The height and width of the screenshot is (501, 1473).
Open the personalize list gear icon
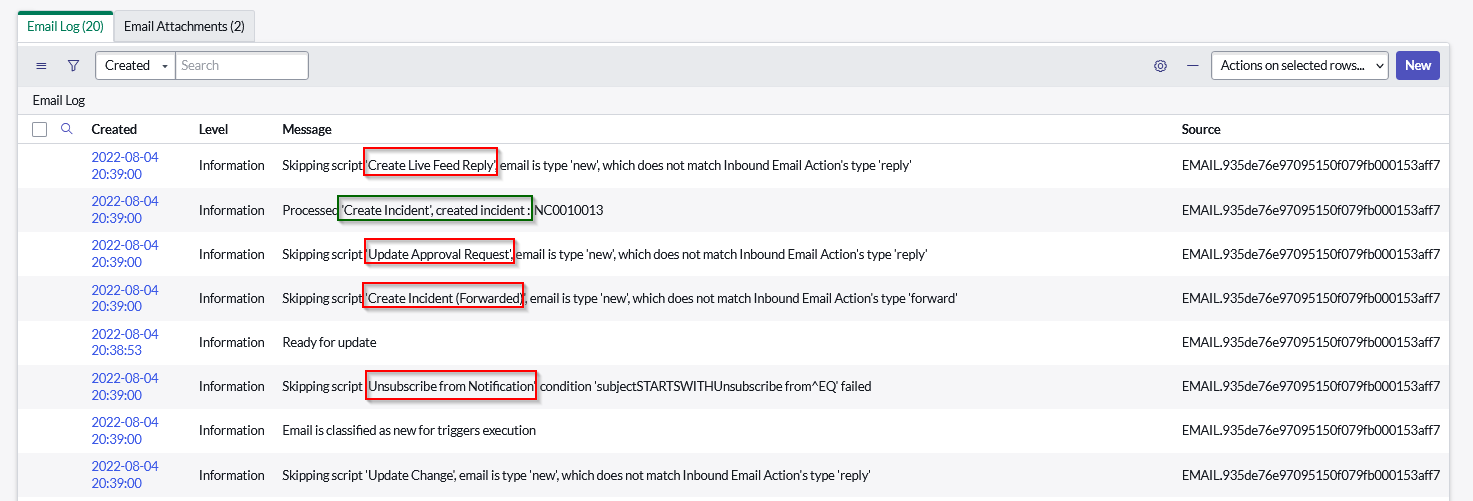pyautogui.click(x=1160, y=66)
